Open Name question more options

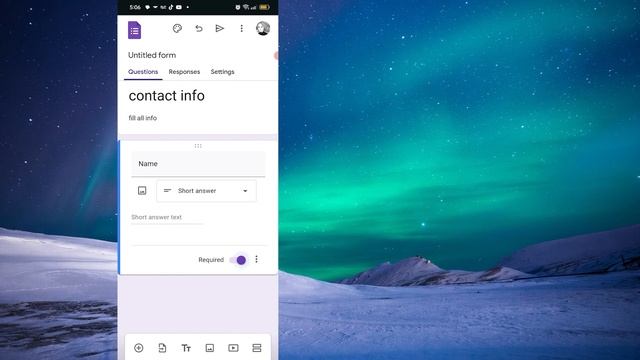pos(256,259)
